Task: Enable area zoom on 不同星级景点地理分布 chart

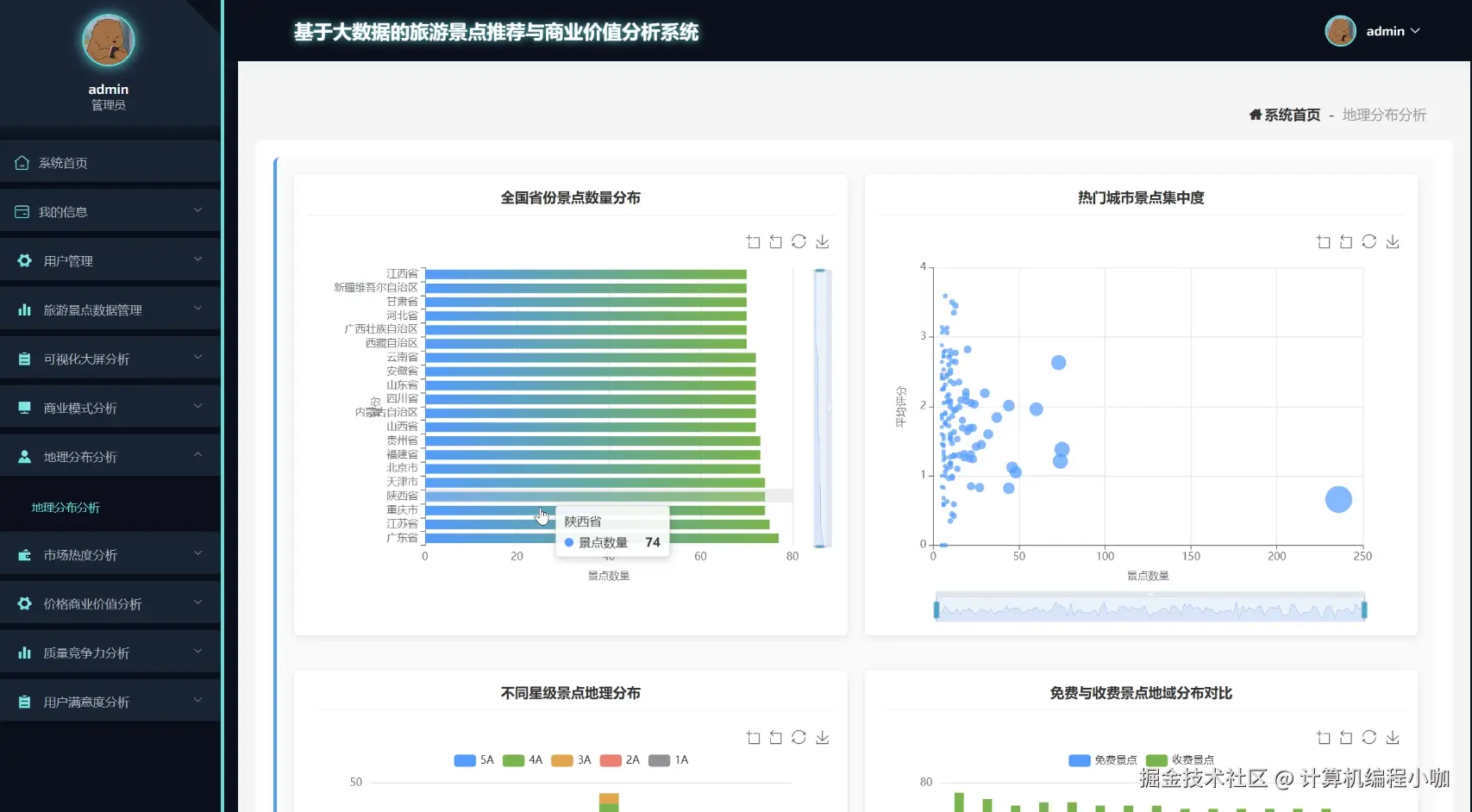Action: click(x=753, y=737)
